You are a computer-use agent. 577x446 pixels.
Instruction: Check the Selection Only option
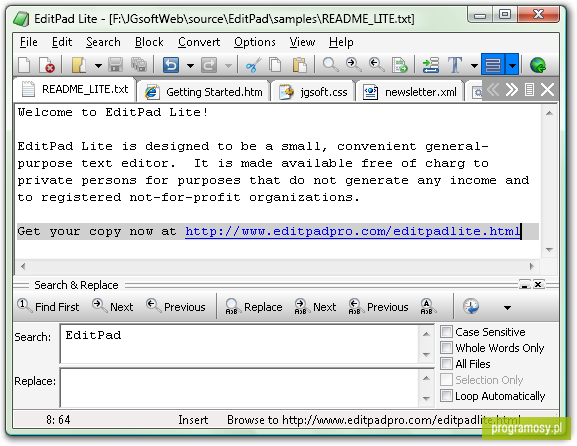(446, 379)
